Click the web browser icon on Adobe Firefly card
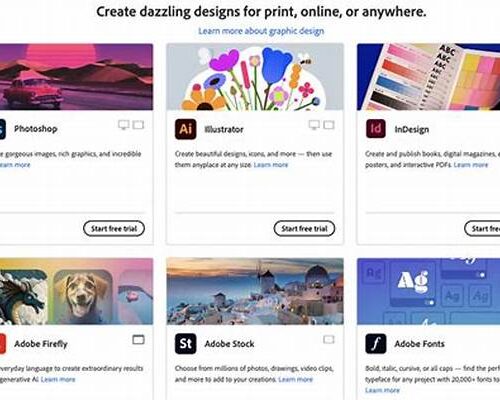The image size is (500, 400). (138, 340)
